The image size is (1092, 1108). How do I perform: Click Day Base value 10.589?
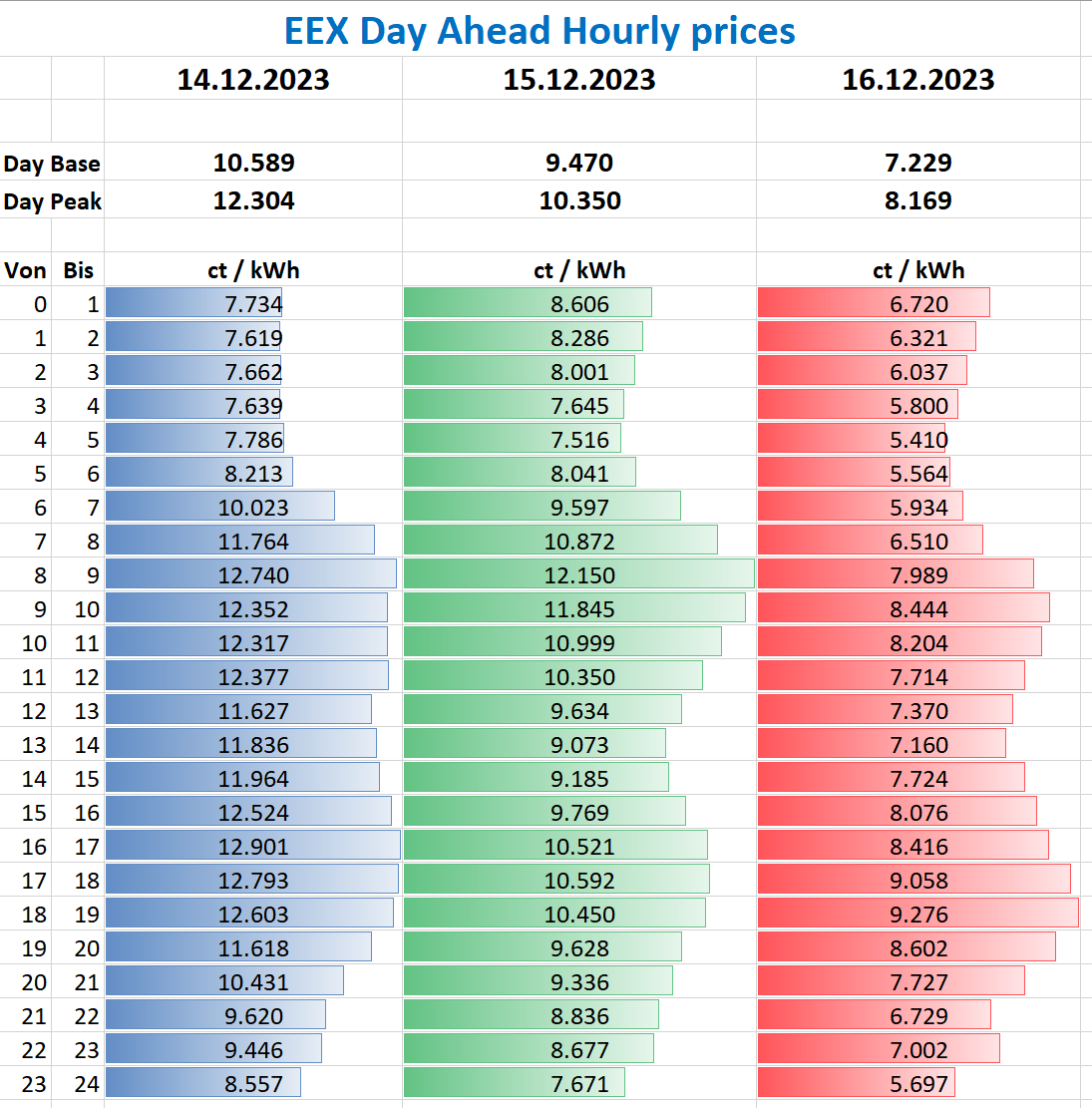tap(253, 164)
